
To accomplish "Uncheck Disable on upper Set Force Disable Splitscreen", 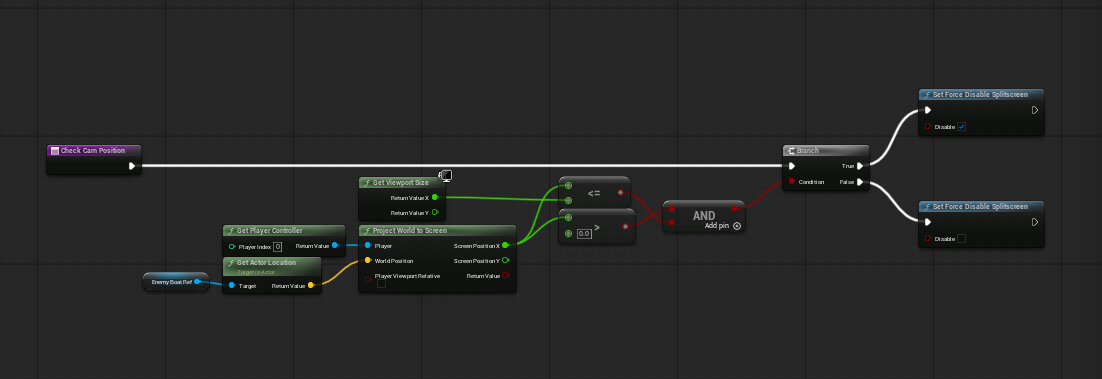I will tap(961, 127).
